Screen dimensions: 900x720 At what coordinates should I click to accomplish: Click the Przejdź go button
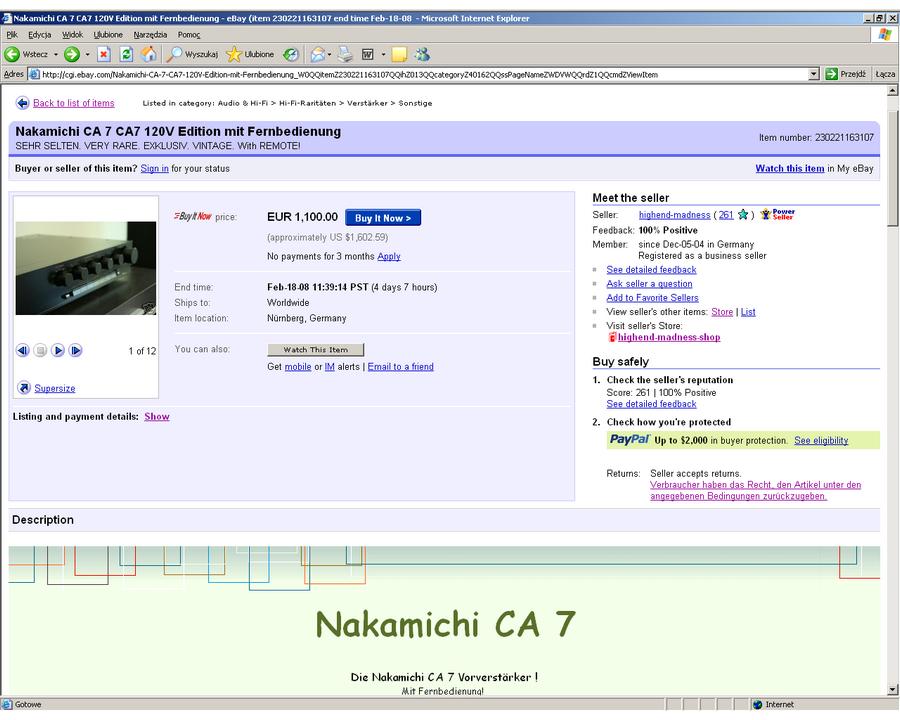click(x=845, y=74)
